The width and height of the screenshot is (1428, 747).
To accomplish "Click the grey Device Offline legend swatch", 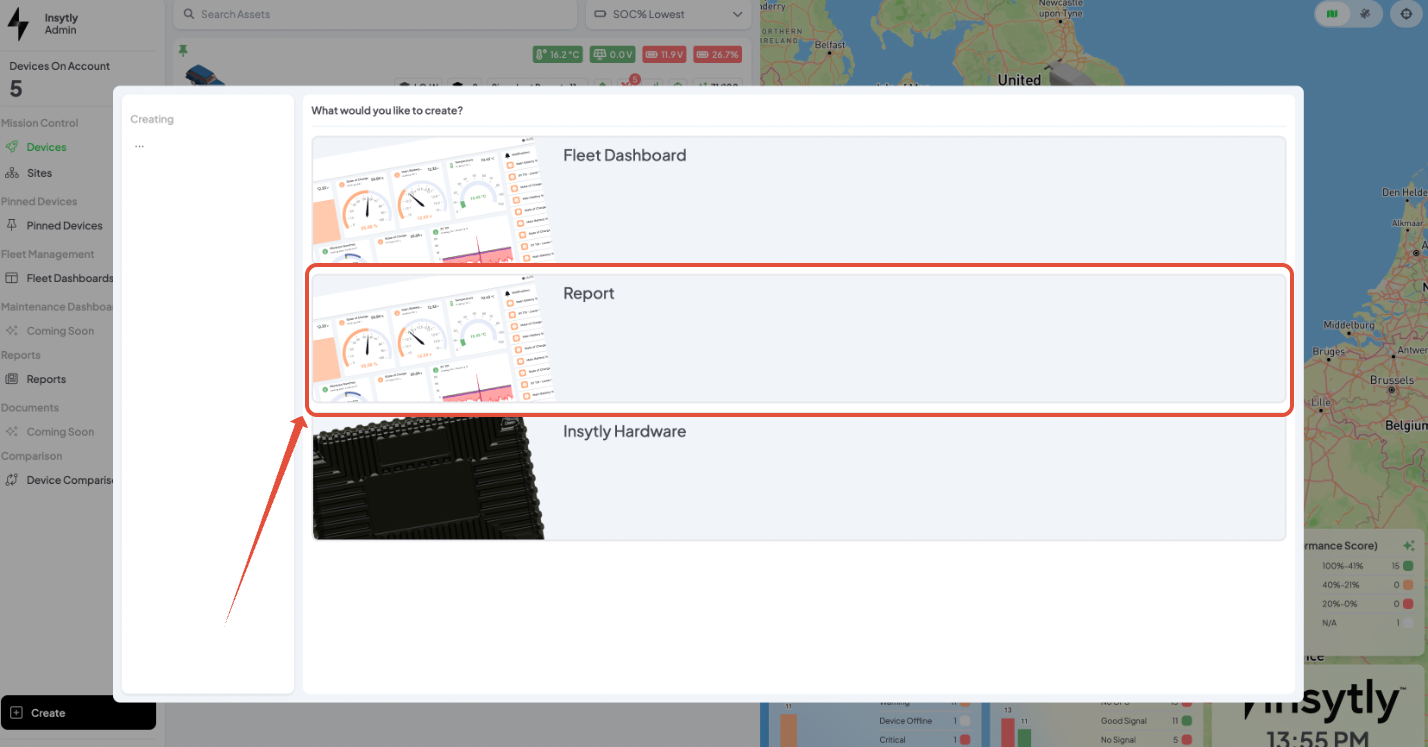I will (x=964, y=721).
